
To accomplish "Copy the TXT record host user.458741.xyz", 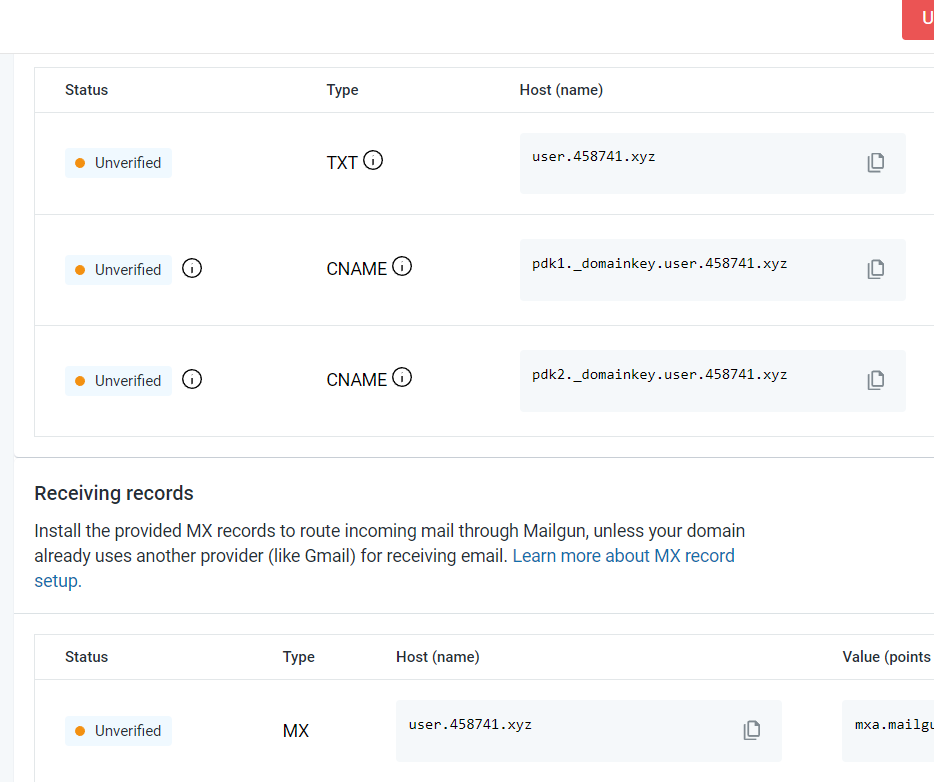I will point(875,163).
